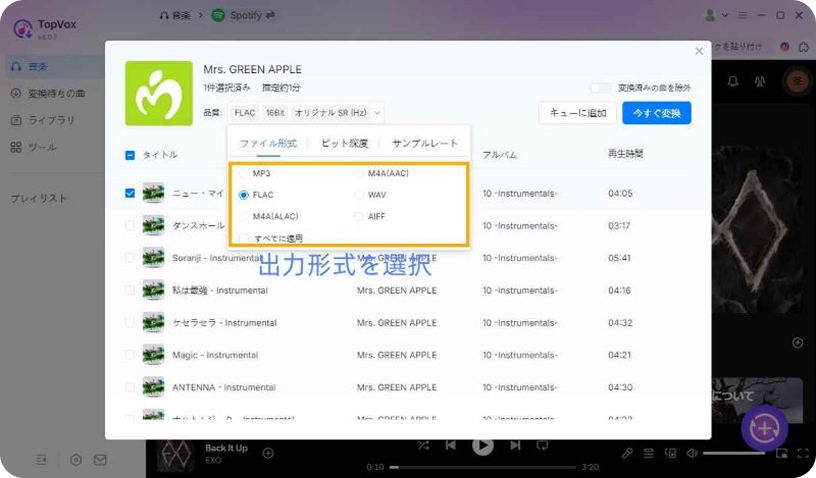Viewport: 816px width, 478px height.
Task: Click the 今すぐ変換 button
Action: [657, 113]
